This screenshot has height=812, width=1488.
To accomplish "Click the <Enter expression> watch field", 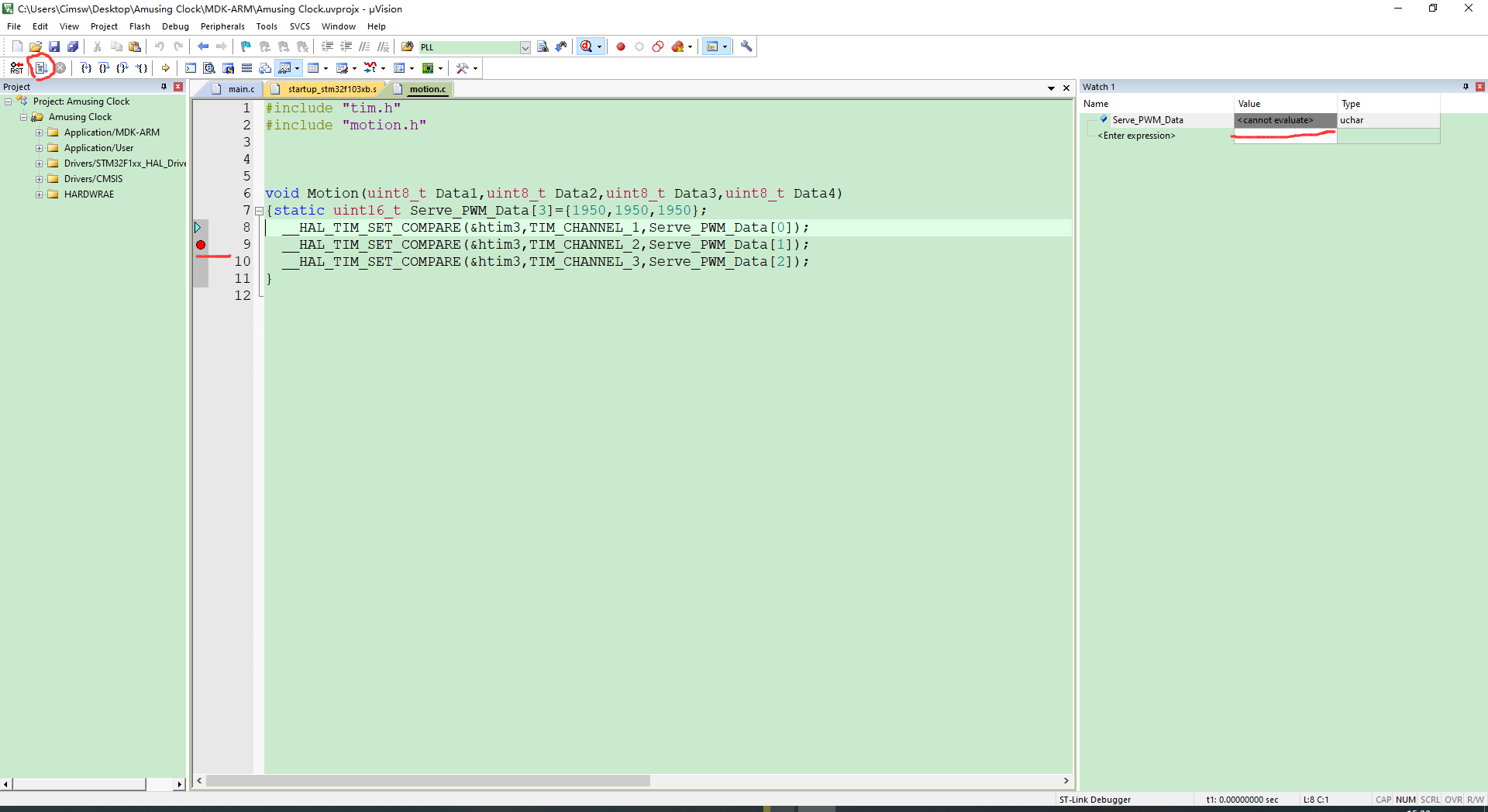I will [1136, 136].
